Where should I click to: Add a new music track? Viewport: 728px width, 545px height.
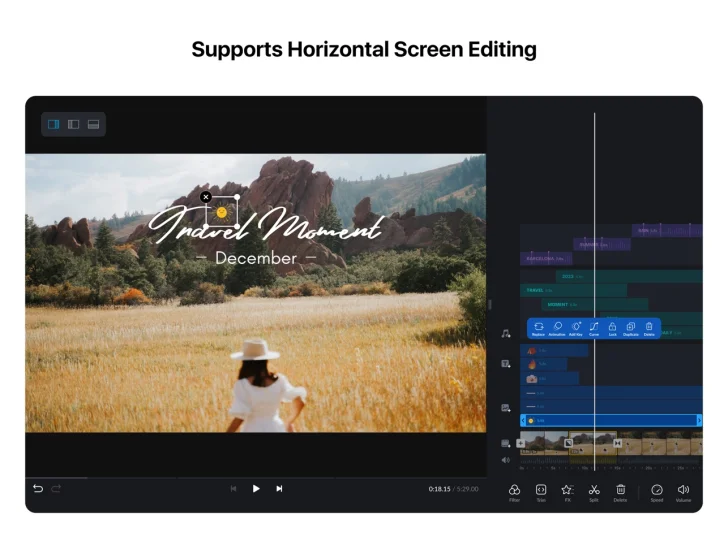(506, 334)
